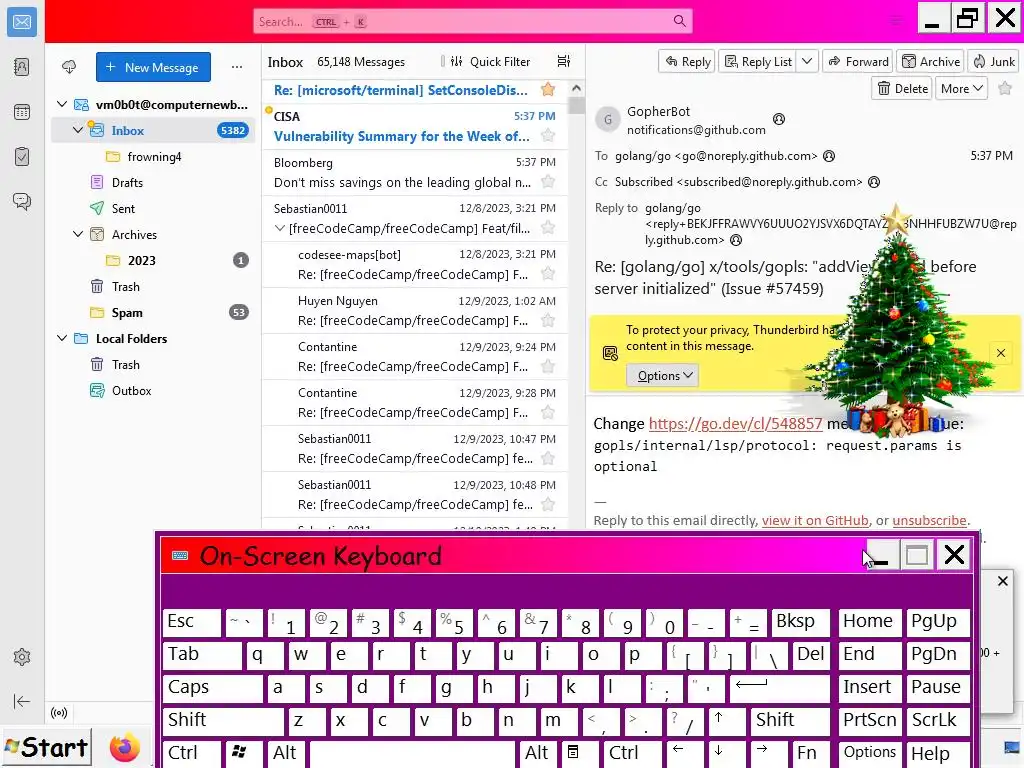This screenshot has height=768, width=1024.
Task: Open Thunderbird settings gear
Action: 22,657
